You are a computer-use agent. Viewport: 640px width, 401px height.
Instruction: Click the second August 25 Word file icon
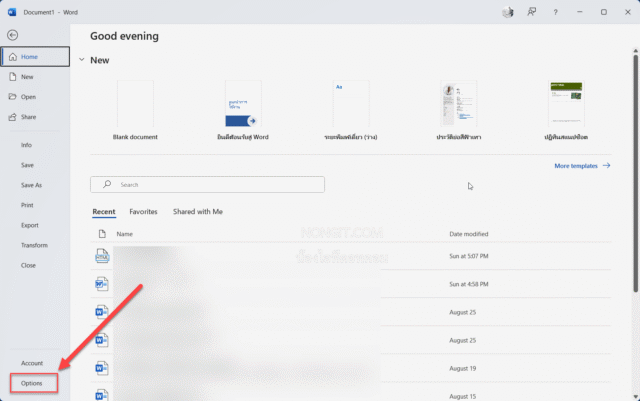click(x=102, y=340)
